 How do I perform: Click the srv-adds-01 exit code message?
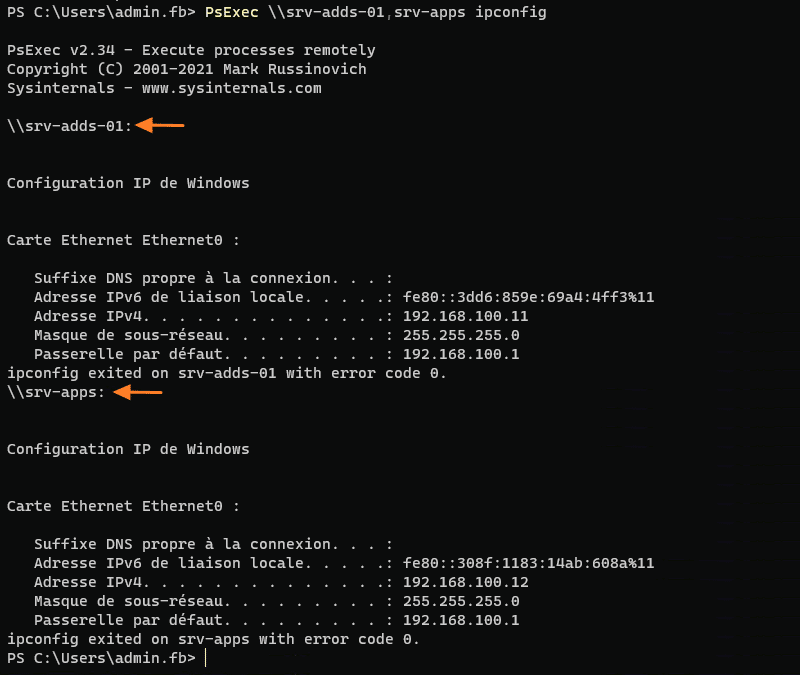(226, 373)
